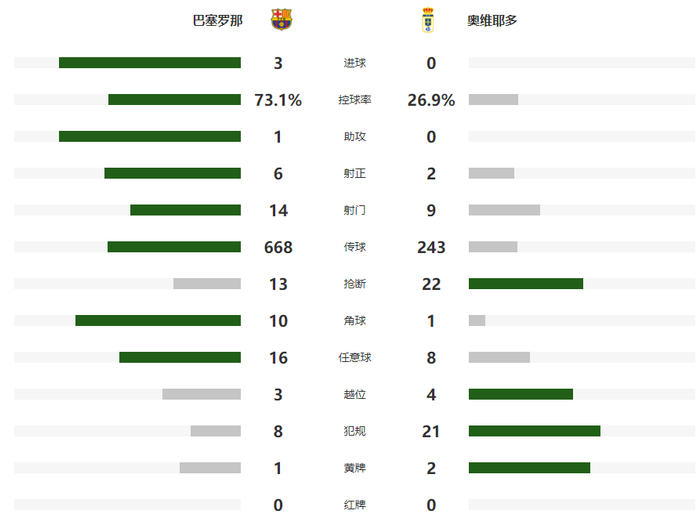
Task: Click Barcelona's green 73.1% possession bar
Action: click(x=174, y=100)
